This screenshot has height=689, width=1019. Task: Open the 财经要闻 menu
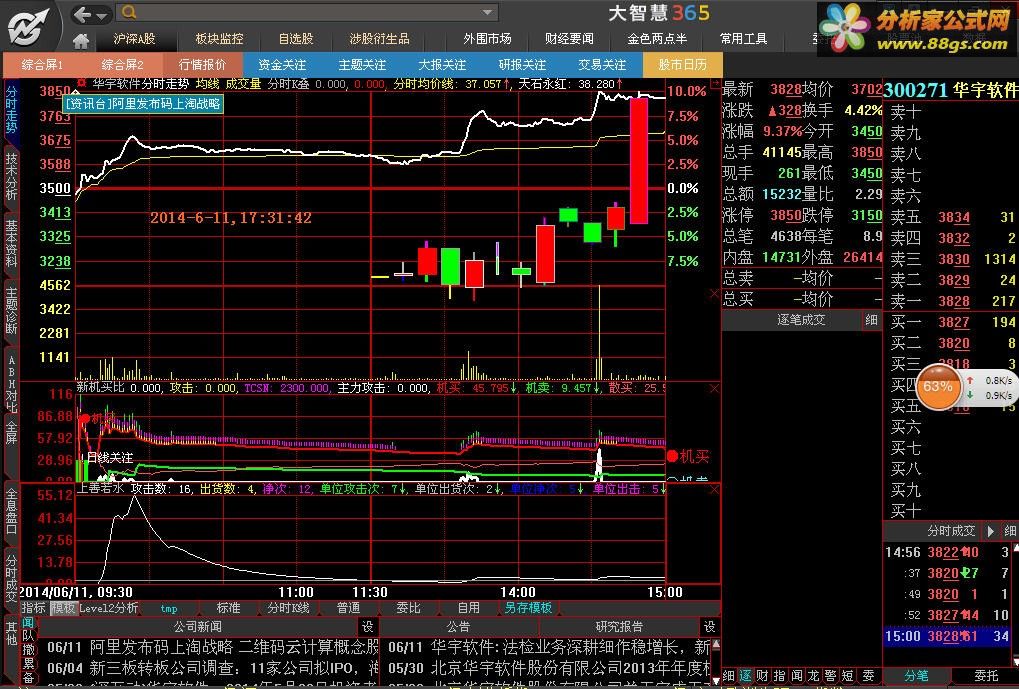(x=569, y=39)
